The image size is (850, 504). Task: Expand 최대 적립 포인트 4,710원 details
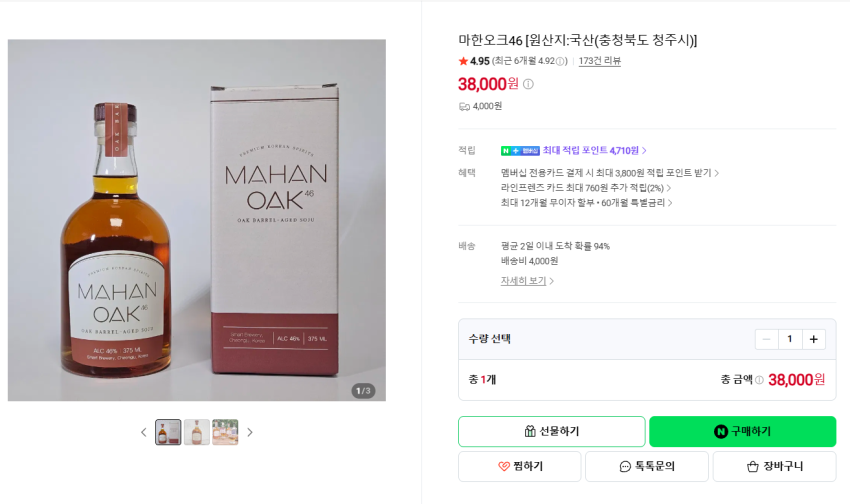[595, 151]
